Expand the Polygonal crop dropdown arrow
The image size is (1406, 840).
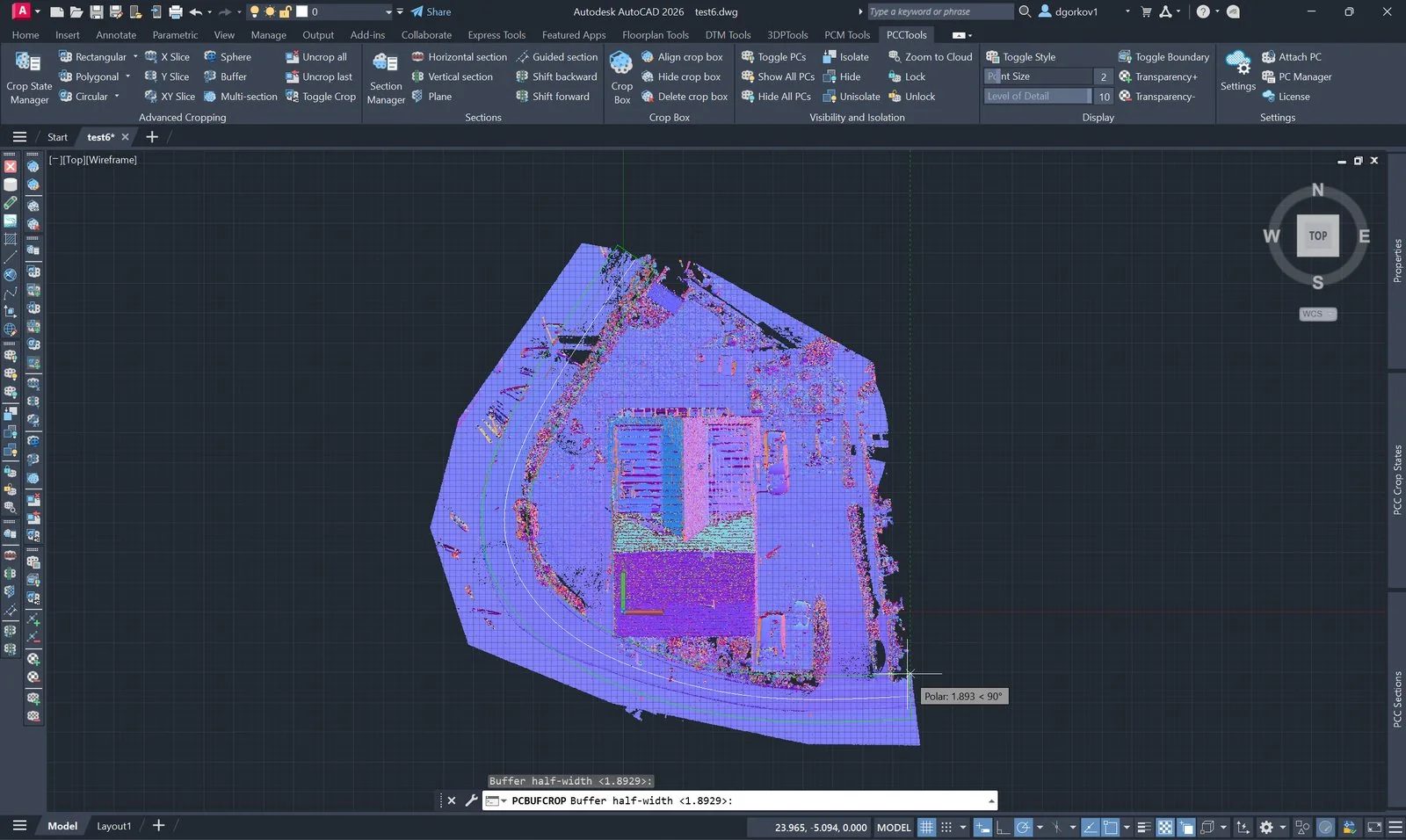(x=127, y=76)
